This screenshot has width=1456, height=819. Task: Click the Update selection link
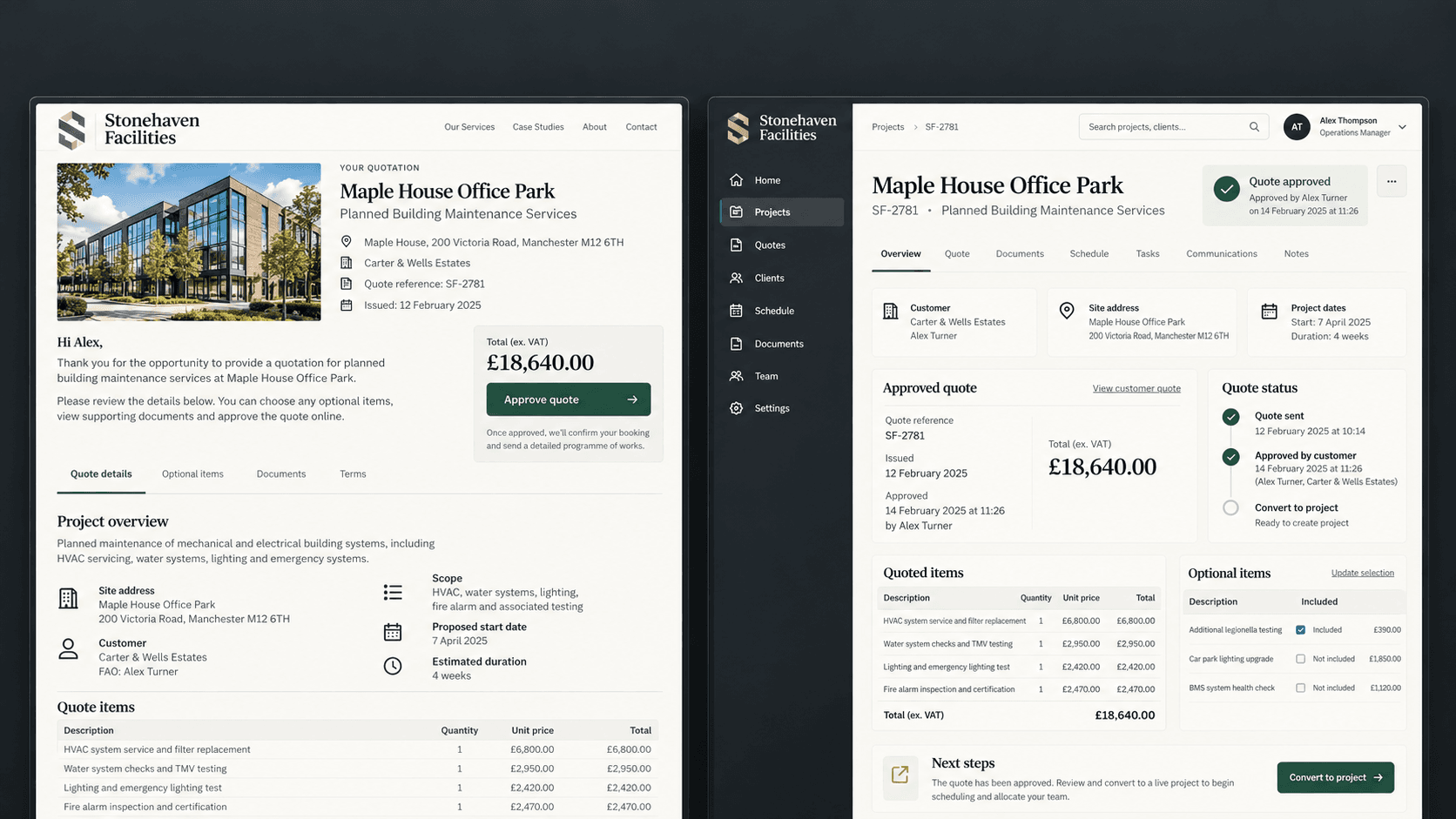click(1363, 574)
